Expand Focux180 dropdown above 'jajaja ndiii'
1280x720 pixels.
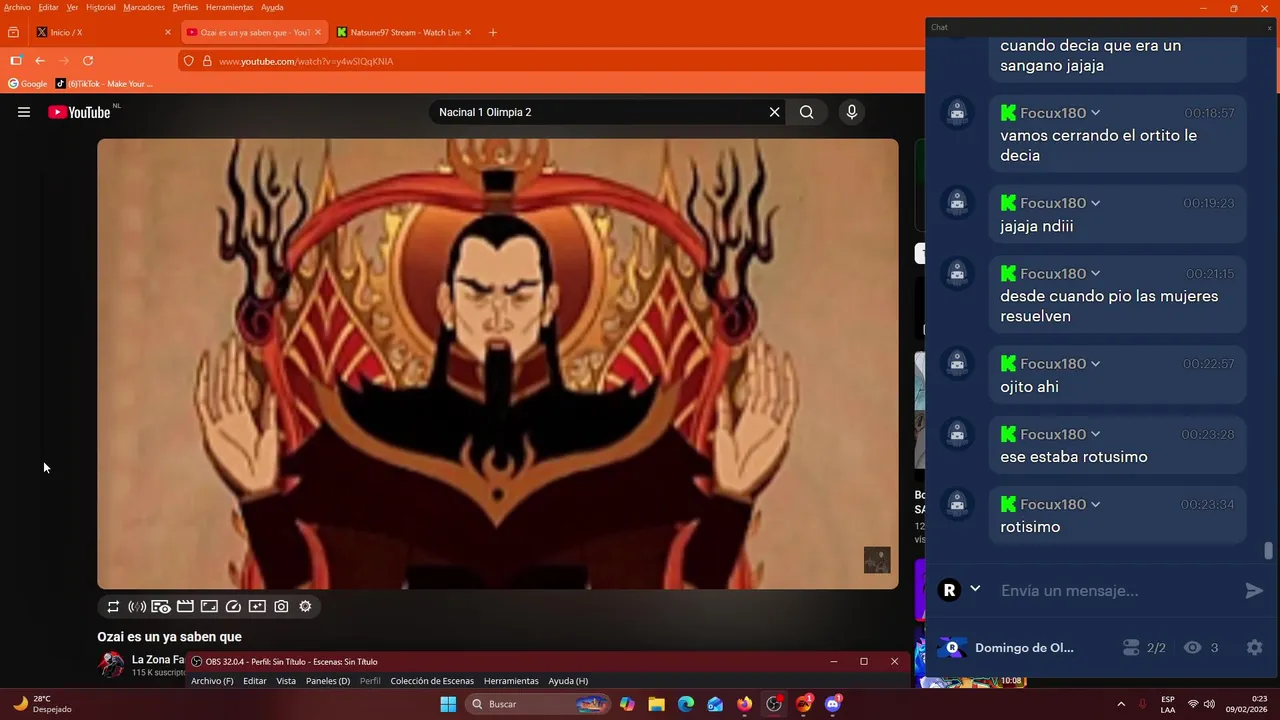[1096, 203]
